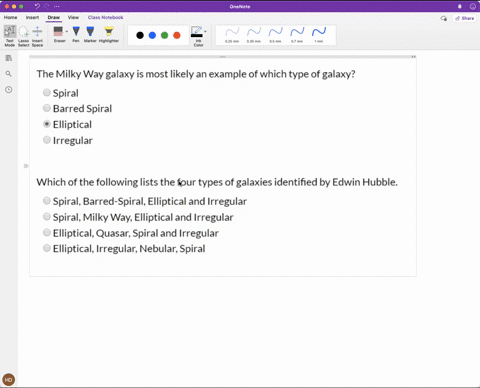Open the Eraser options dropdown arrow
This screenshot has width=480, height=388.
click(x=67, y=32)
